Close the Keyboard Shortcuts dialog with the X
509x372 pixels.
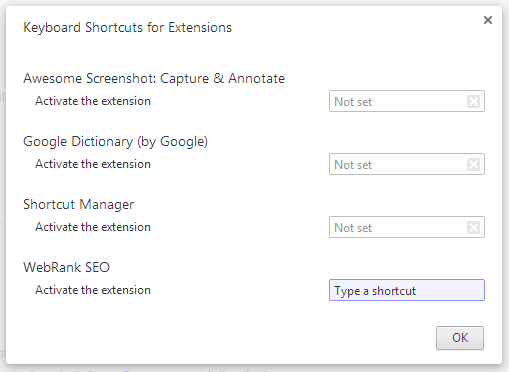pos(488,20)
